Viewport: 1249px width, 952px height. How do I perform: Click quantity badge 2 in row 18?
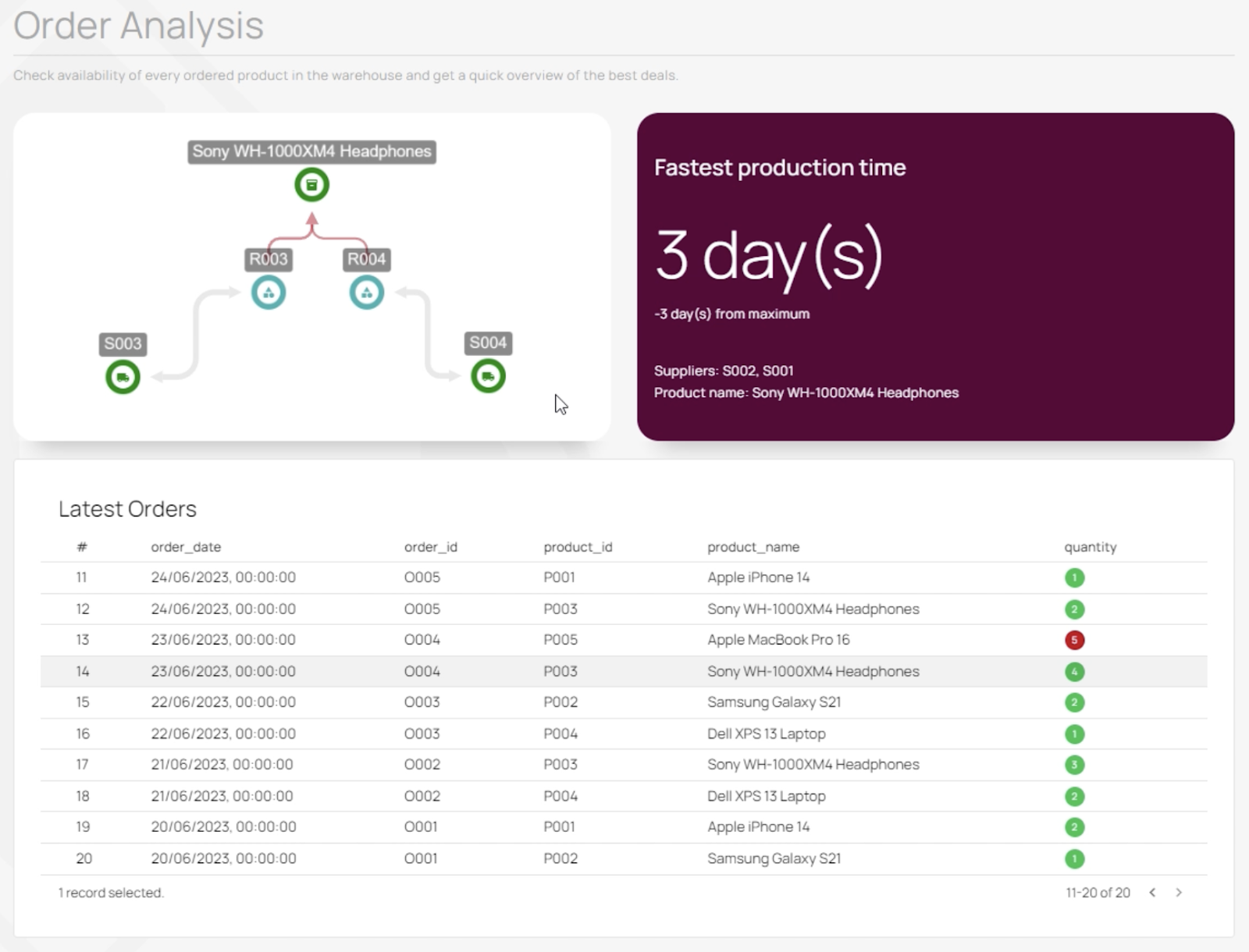[x=1074, y=796]
